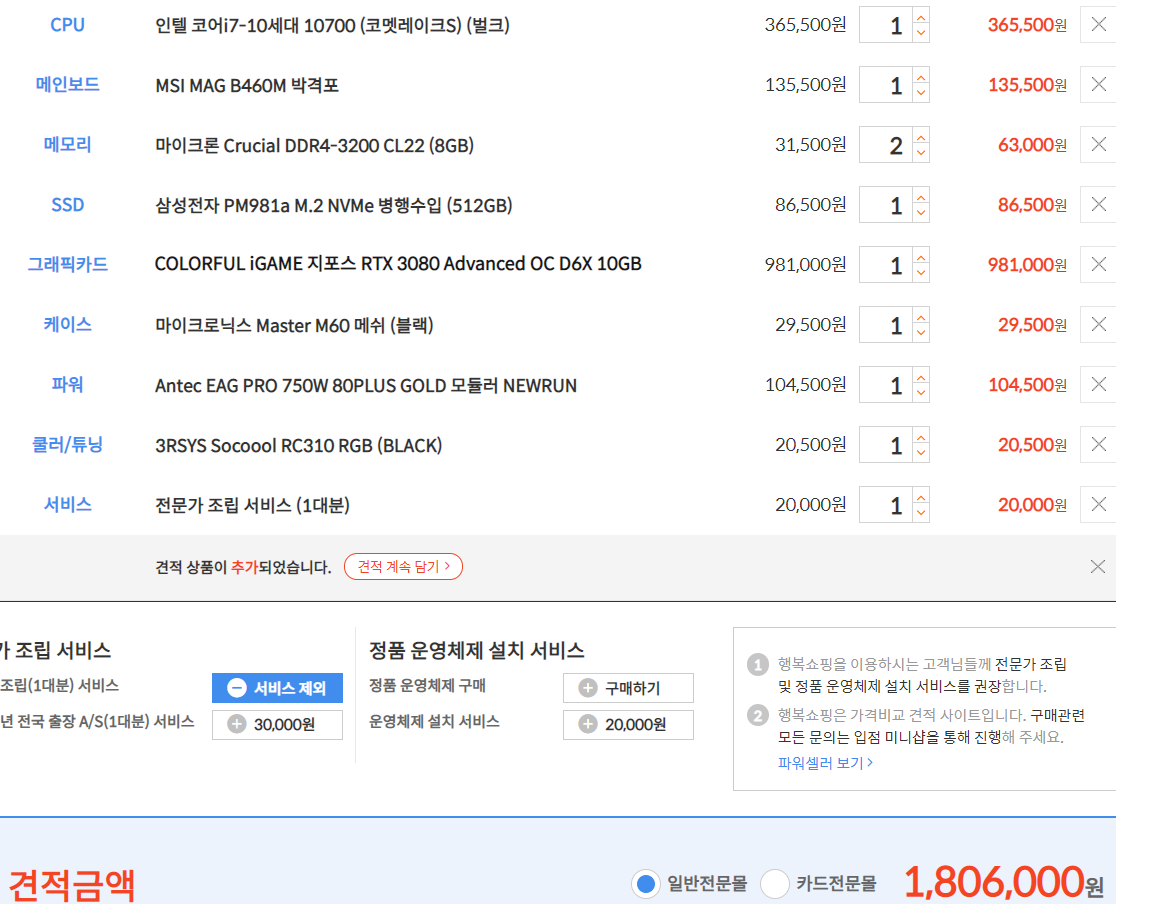1152x904 pixels.
Task: Delete the Antec EAG PRO power supply row
Action: (1098, 384)
